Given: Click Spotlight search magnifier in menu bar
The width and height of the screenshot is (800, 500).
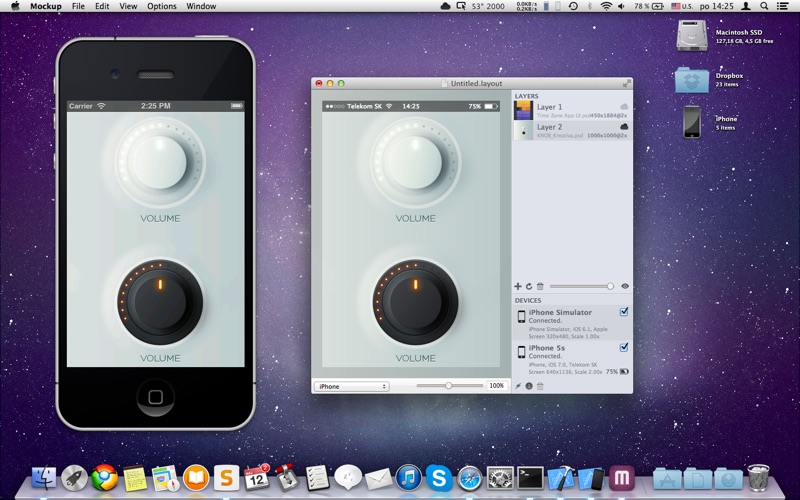Looking at the screenshot, I should [764, 6].
